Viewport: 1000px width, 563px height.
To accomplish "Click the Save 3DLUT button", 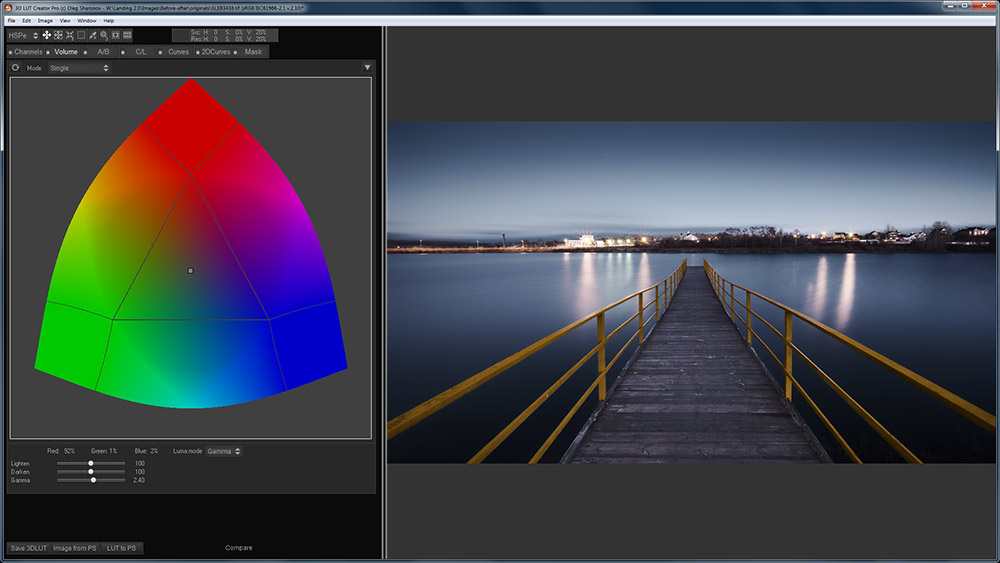I will (28, 548).
